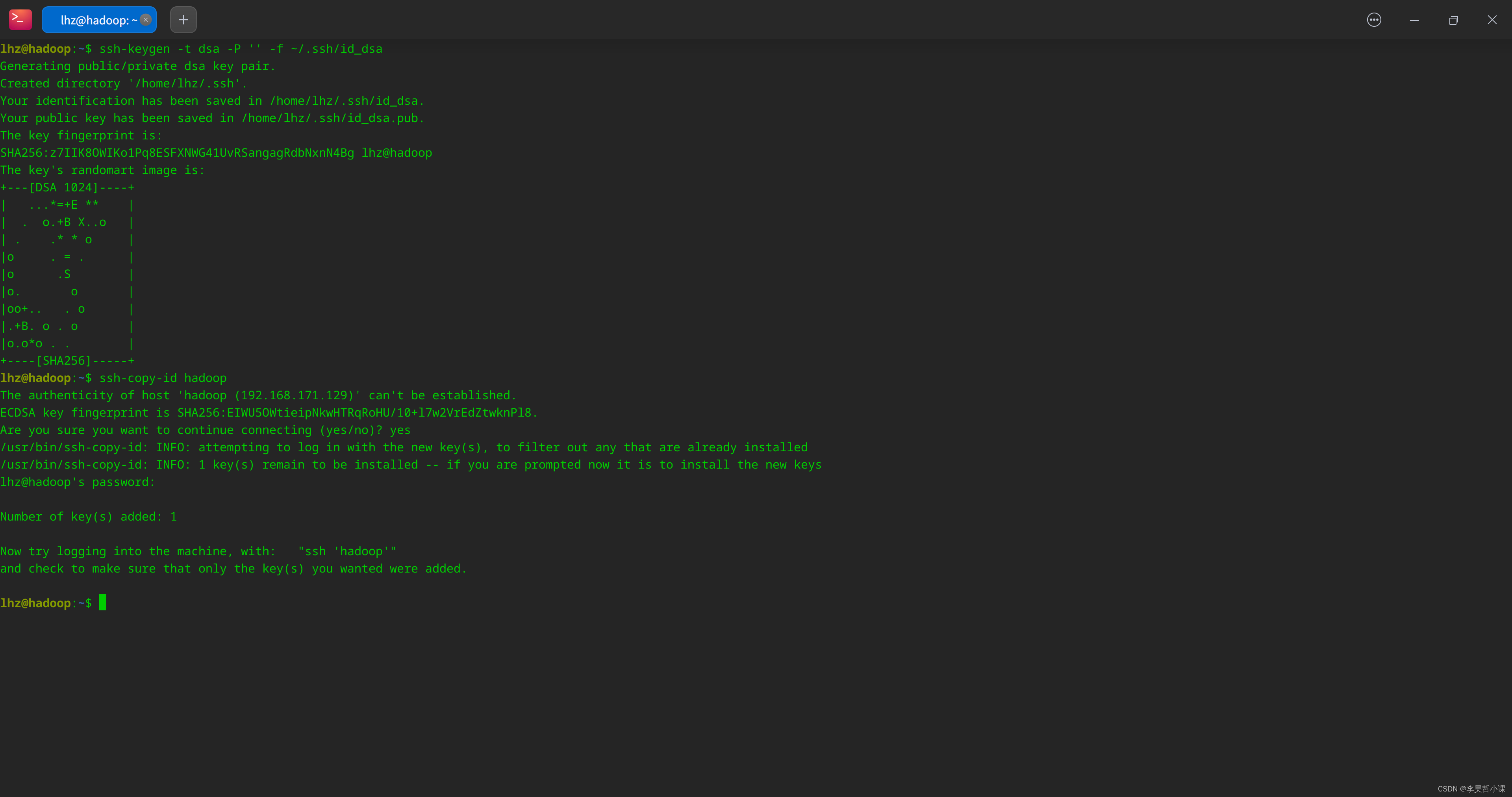Click 'attempting to log in with the new key(s)' line
This screenshot has height=797, width=1512.
404,447
